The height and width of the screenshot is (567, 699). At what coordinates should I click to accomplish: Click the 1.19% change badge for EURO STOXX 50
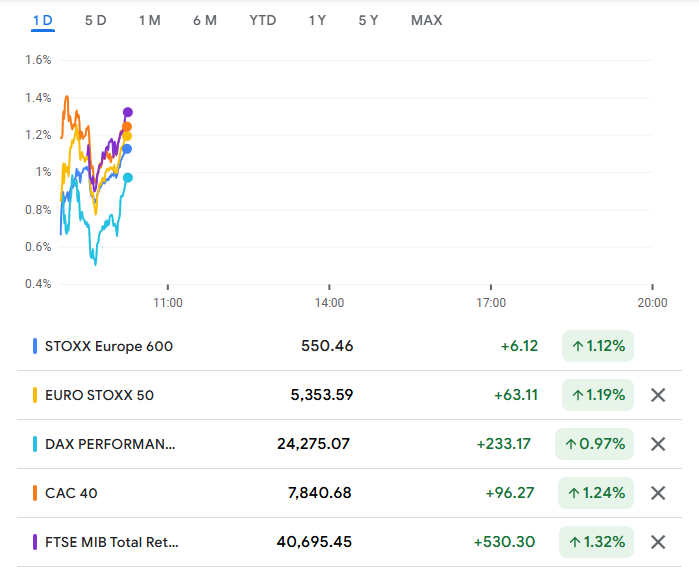pos(598,395)
